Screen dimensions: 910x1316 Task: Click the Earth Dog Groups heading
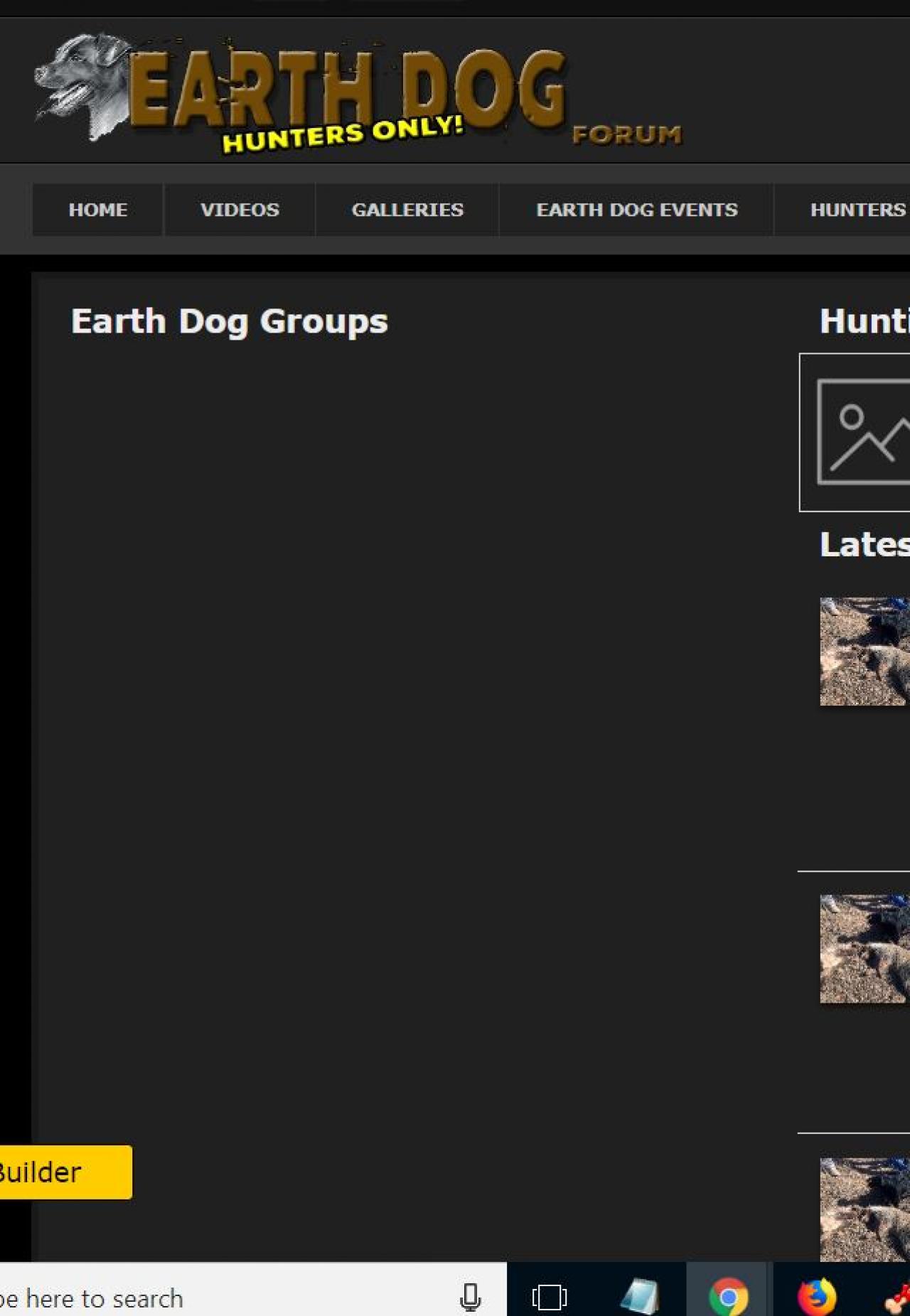pos(230,321)
